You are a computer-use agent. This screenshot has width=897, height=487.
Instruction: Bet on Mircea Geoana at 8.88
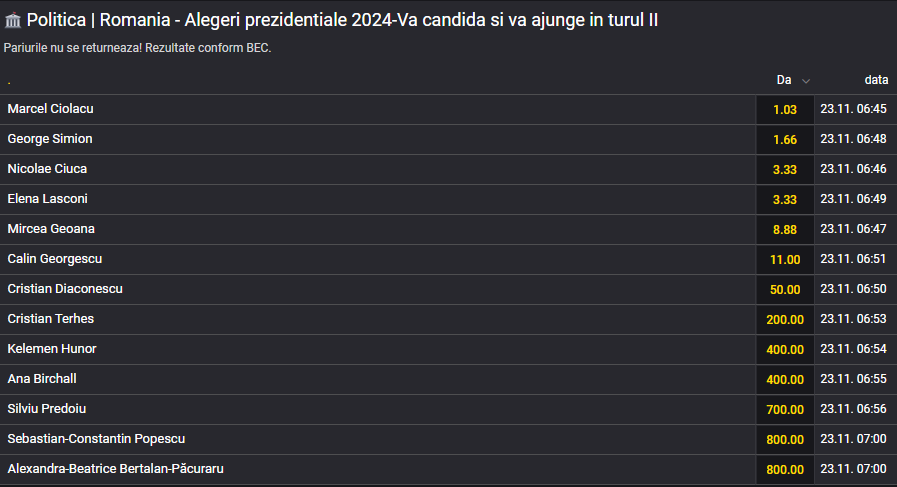pos(785,229)
